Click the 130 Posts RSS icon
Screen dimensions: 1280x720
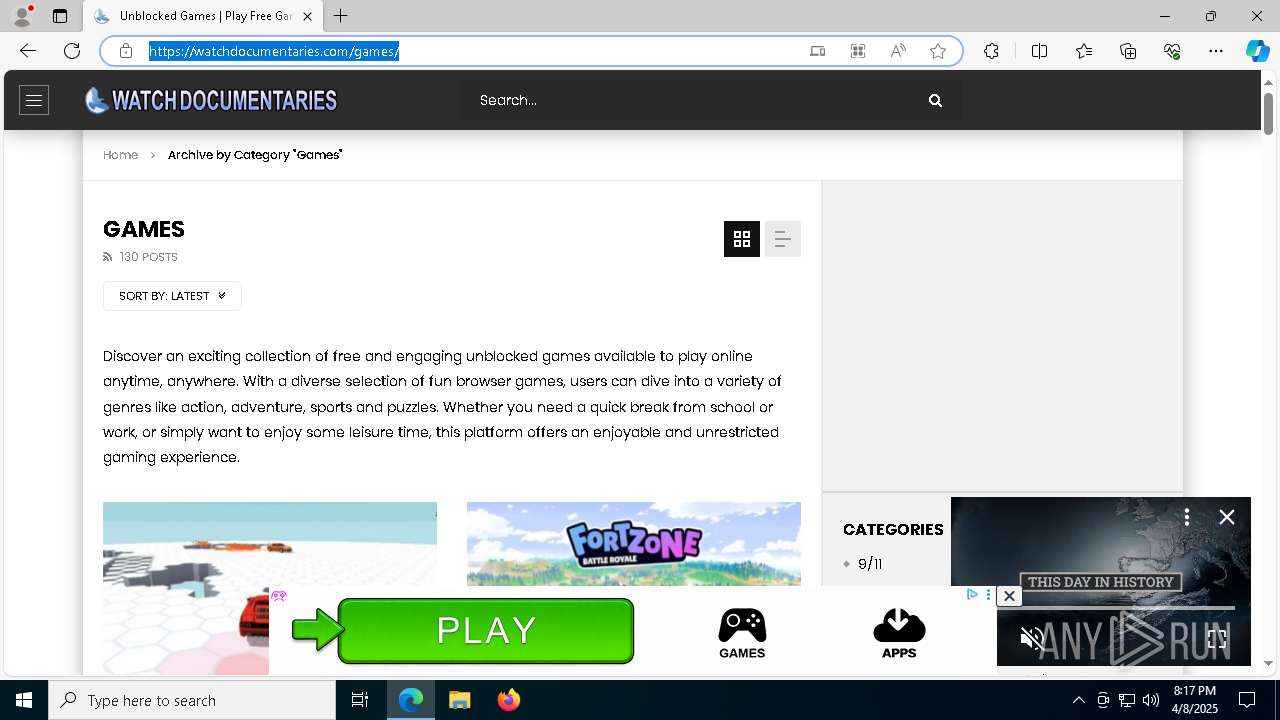[x=108, y=257]
